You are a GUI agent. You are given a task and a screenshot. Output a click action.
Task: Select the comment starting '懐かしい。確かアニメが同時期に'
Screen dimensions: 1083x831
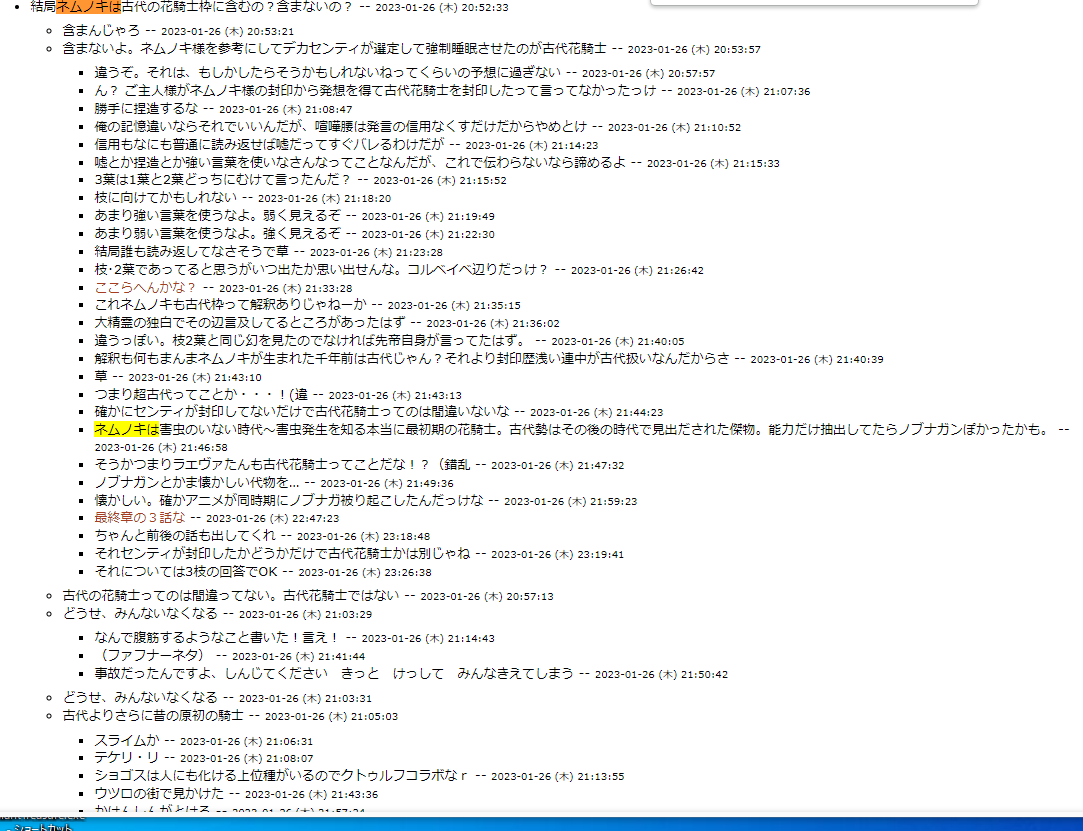click(289, 499)
